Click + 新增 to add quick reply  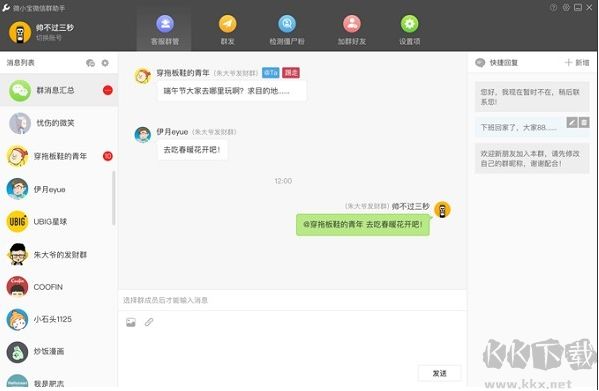click(x=577, y=63)
